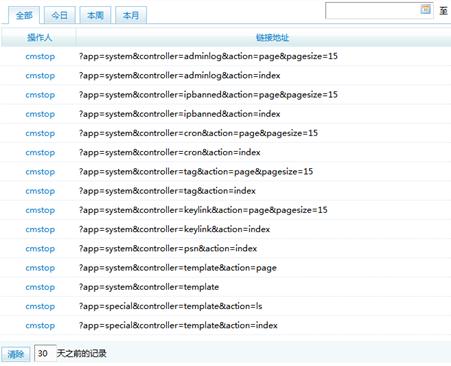This screenshot has width=451, height=366.
Task: Click the 清除 button
Action: [x=16, y=354]
